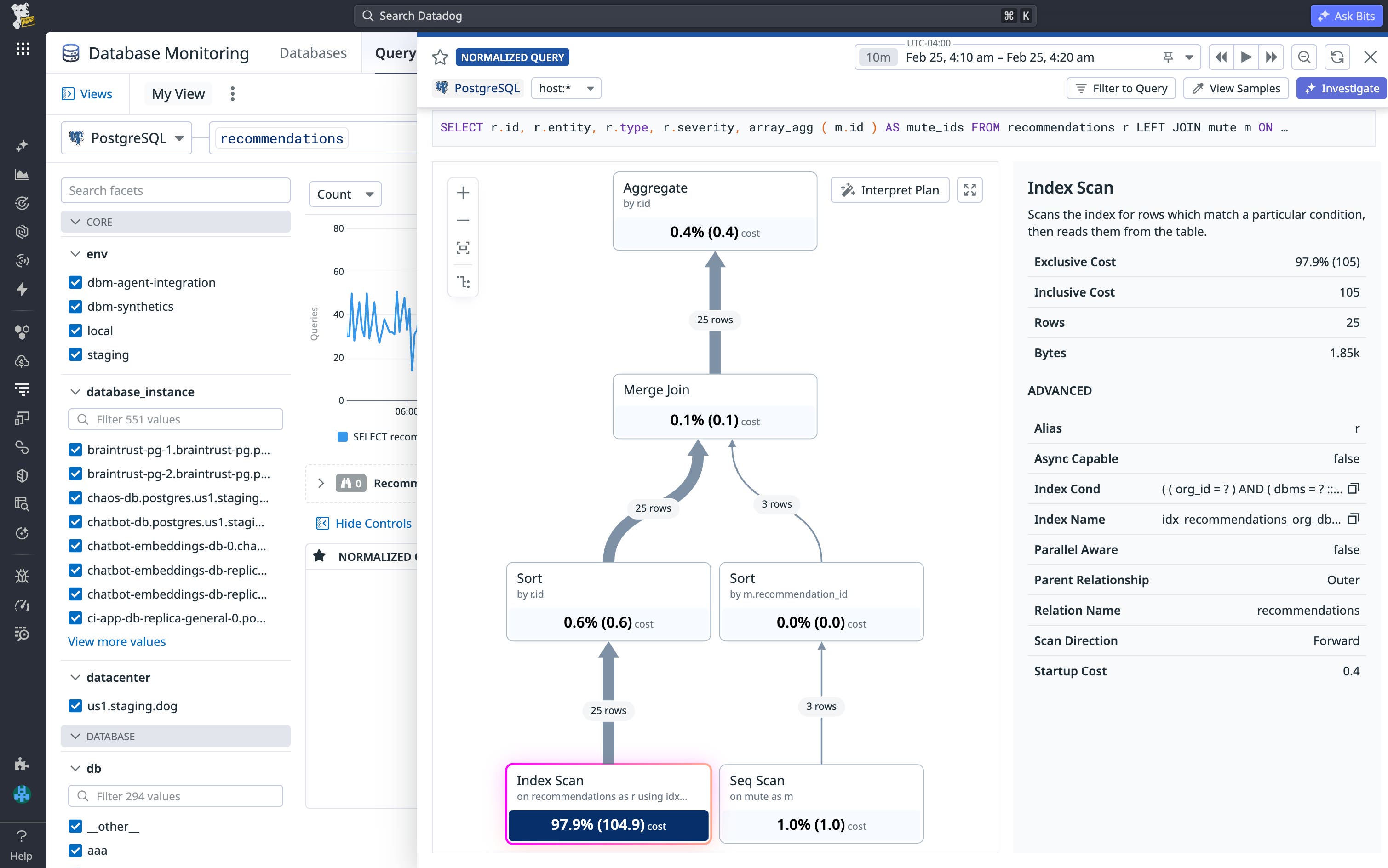Image resolution: width=1388 pixels, height=868 pixels.
Task: Expand the plan to fullscreen with the expand icon
Action: tap(969, 189)
